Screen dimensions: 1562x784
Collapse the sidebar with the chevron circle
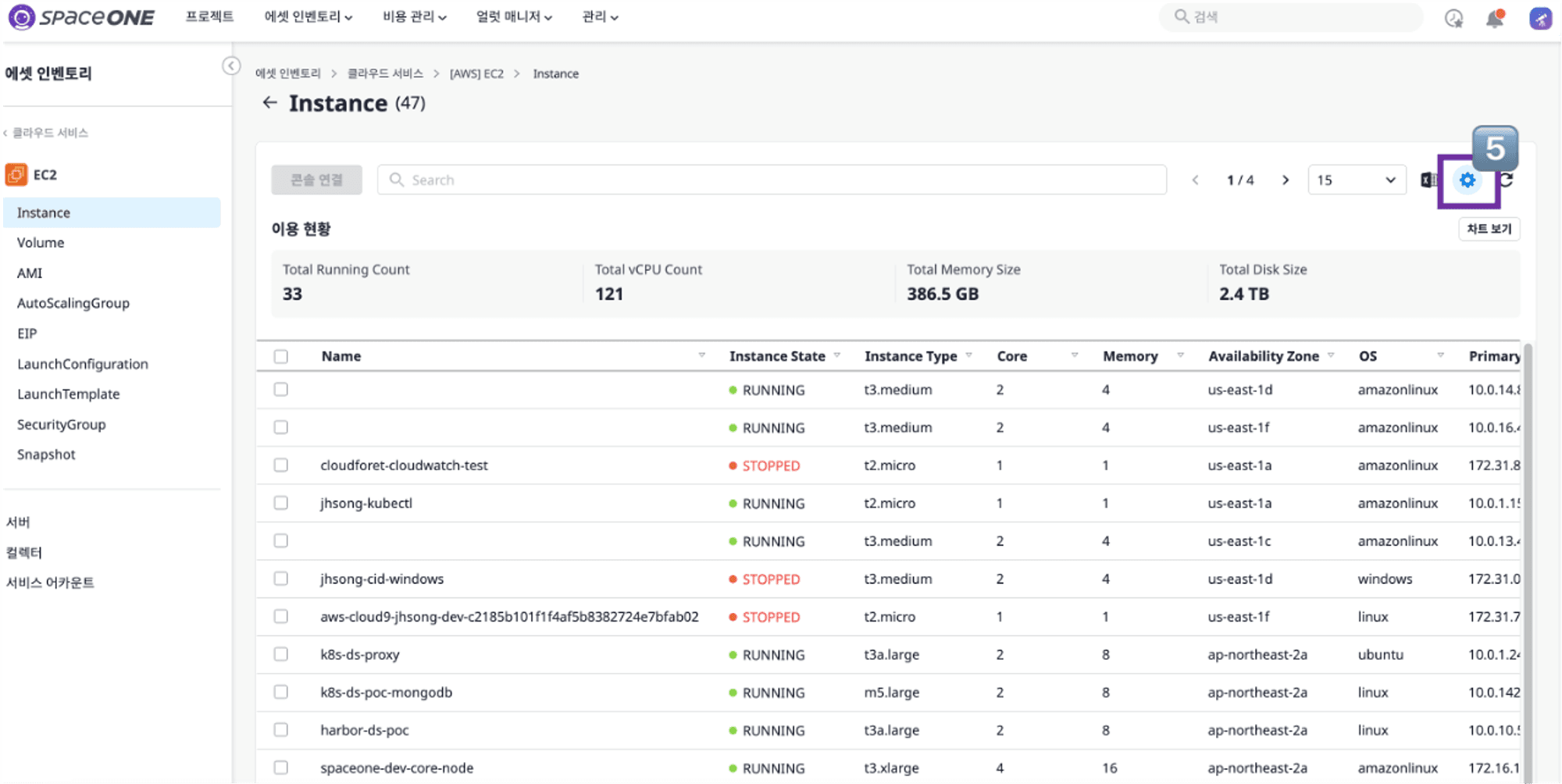tap(231, 66)
